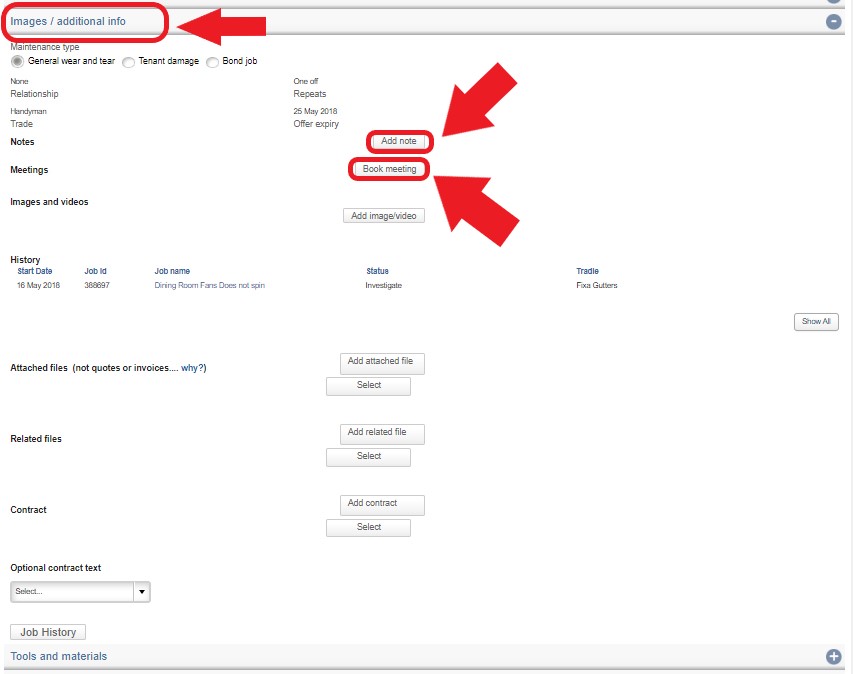Click the Add note button
The height and width of the screenshot is (674, 853).
coord(399,141)
